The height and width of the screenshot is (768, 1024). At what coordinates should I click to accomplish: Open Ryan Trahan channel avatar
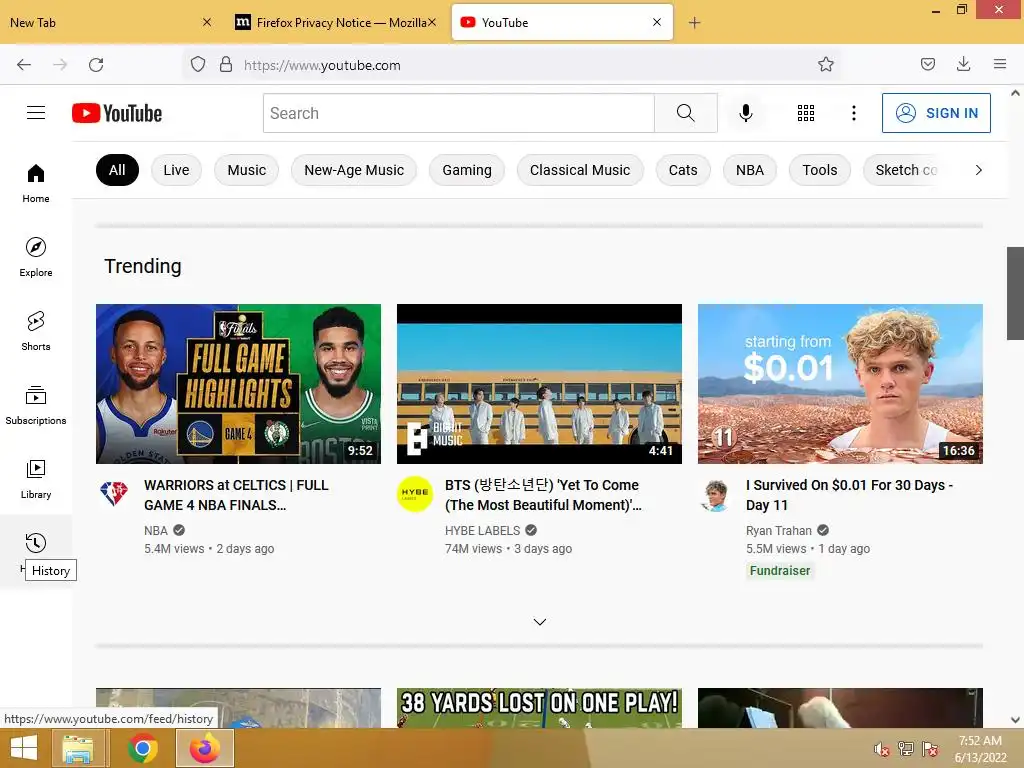(x=716, y=494)
